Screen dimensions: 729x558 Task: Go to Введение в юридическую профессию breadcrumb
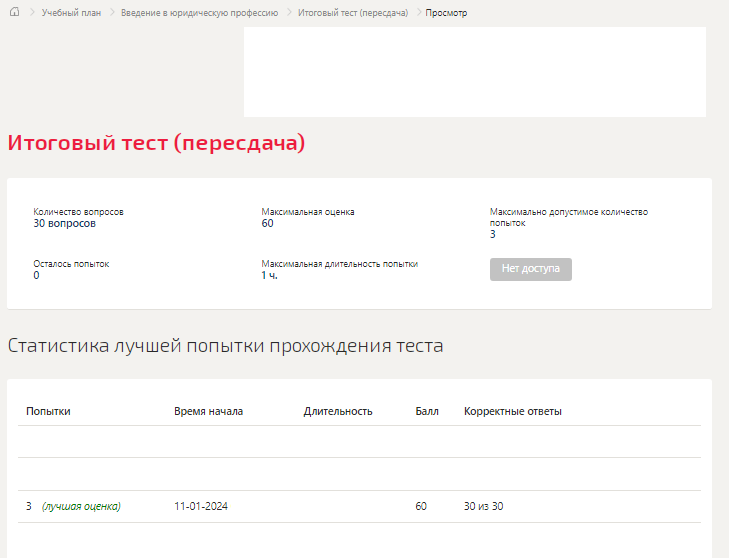click(199, 13)
